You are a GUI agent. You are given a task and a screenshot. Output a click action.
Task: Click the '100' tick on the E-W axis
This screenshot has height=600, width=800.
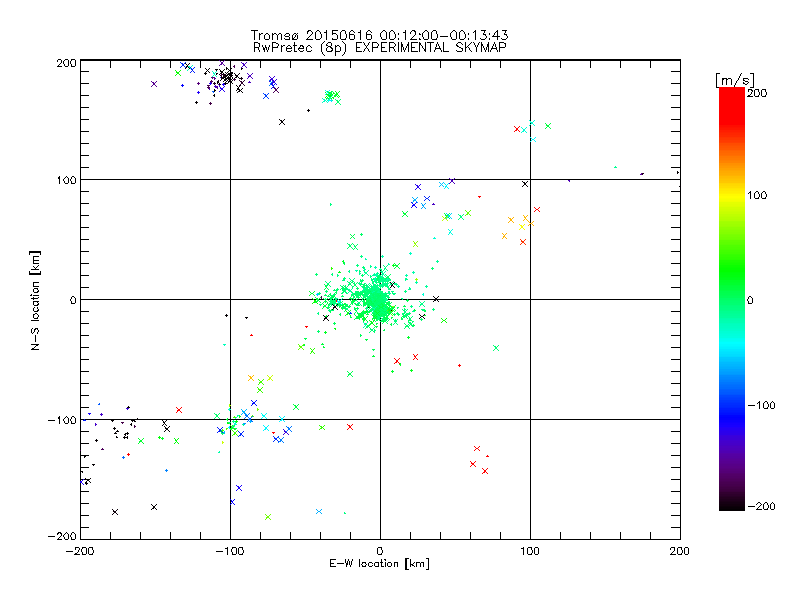coord(530,551)
